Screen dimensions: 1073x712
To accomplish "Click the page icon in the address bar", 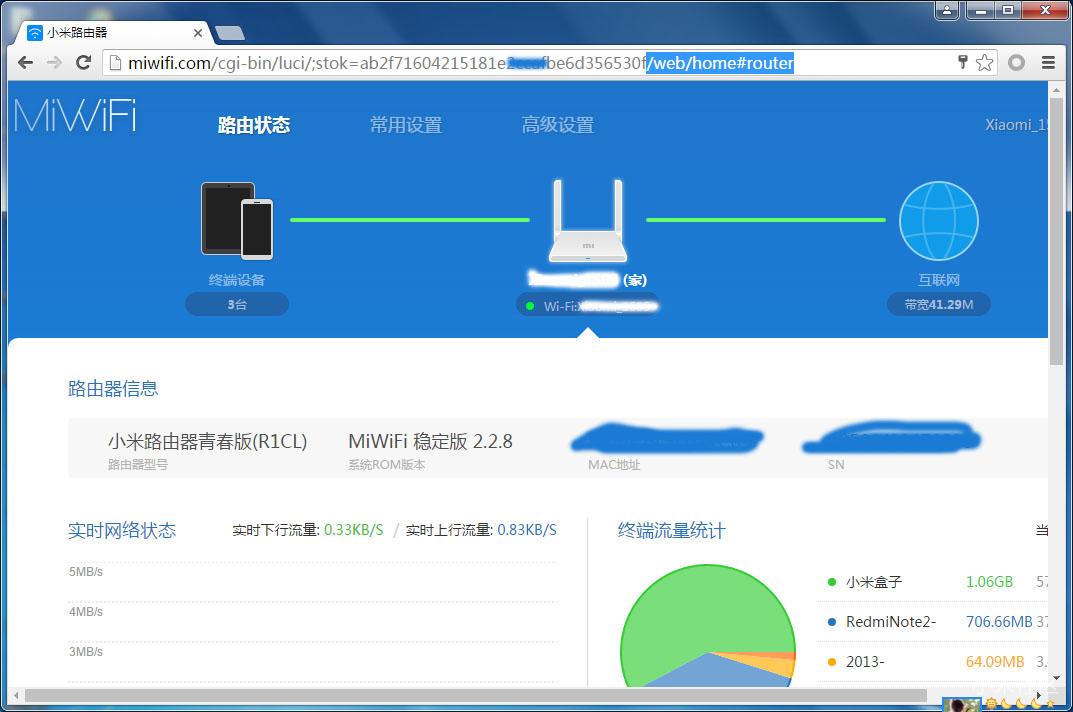I will coord(115,63).
